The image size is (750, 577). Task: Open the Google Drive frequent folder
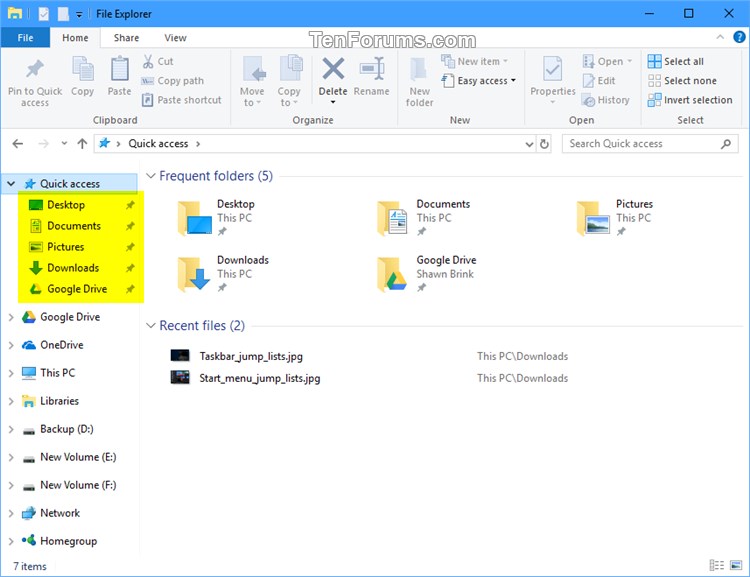click(427, 274)
